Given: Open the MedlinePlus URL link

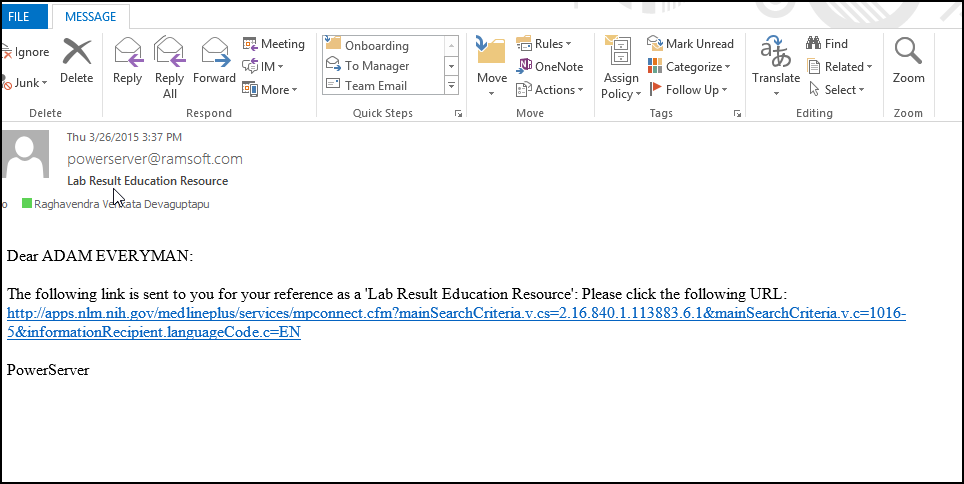Looking at the screenshot, I should [x=455, y=314].
